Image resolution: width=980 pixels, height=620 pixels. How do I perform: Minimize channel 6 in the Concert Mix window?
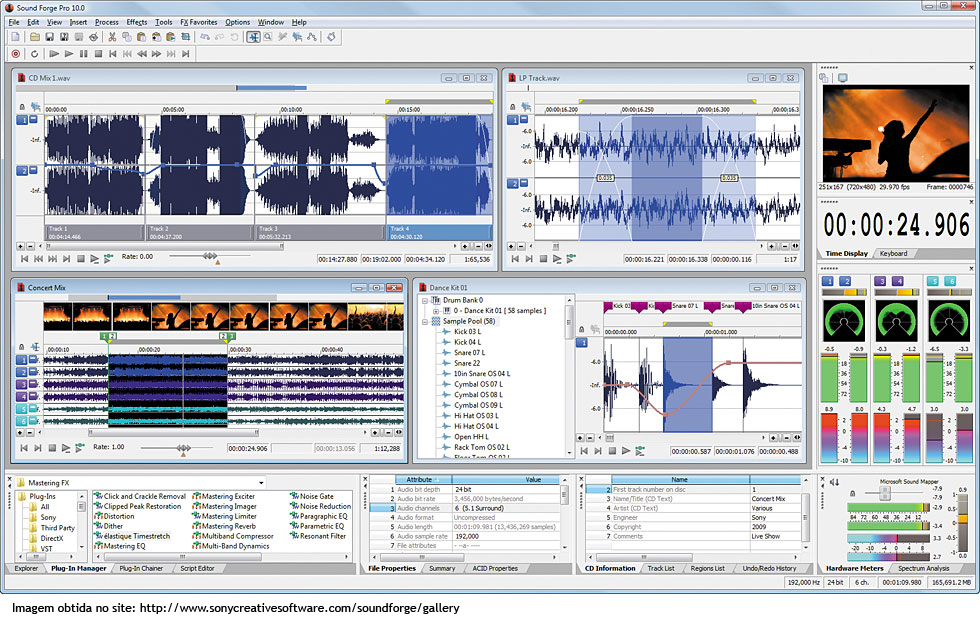point(34,421)
